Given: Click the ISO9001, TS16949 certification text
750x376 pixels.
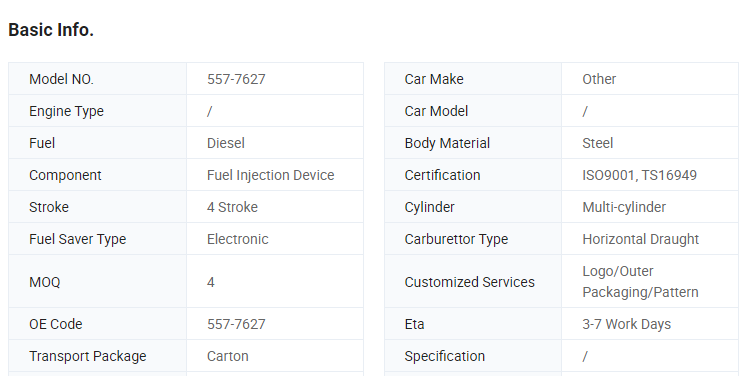Looking at the screenshot, I should point(640,175).
